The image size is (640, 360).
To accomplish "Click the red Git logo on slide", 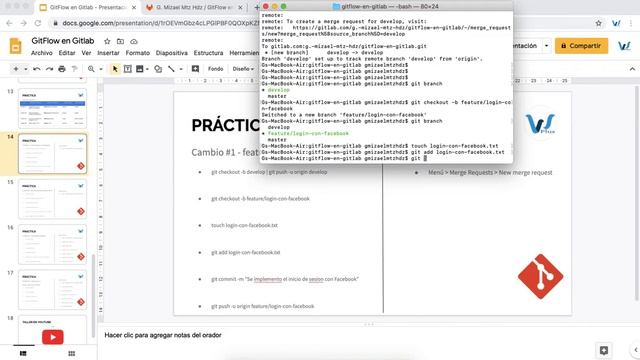I will tap(540, 276).
